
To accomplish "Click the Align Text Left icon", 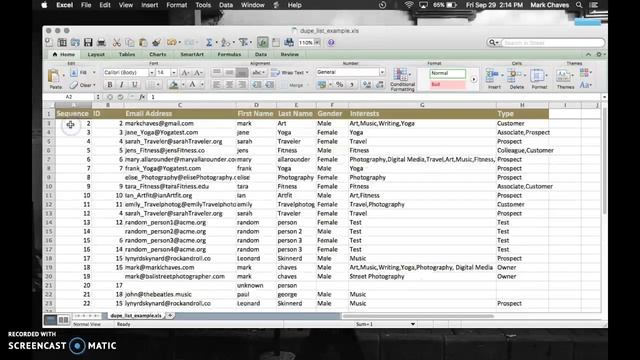I will pos(216,85).
